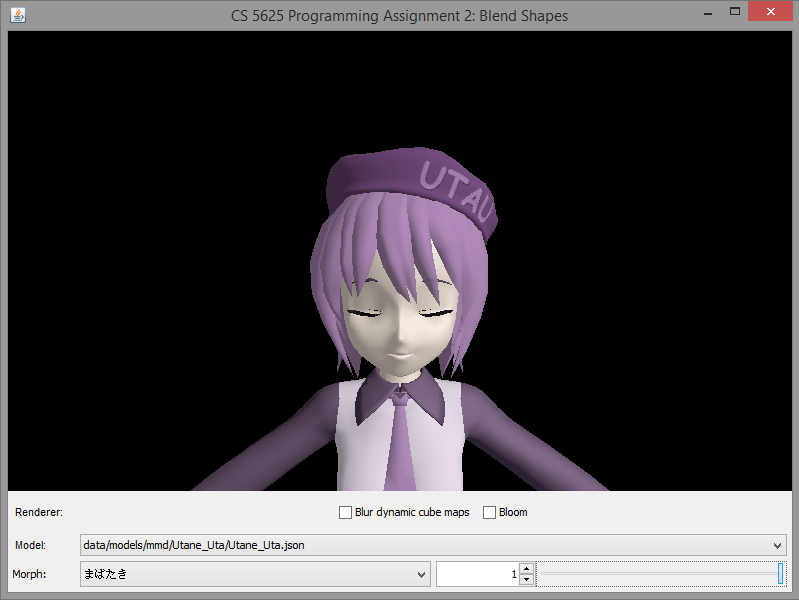The height and width of the screenshot is (600, 799).
Task: Close the Blend Shapes application window
Action: 772,12
